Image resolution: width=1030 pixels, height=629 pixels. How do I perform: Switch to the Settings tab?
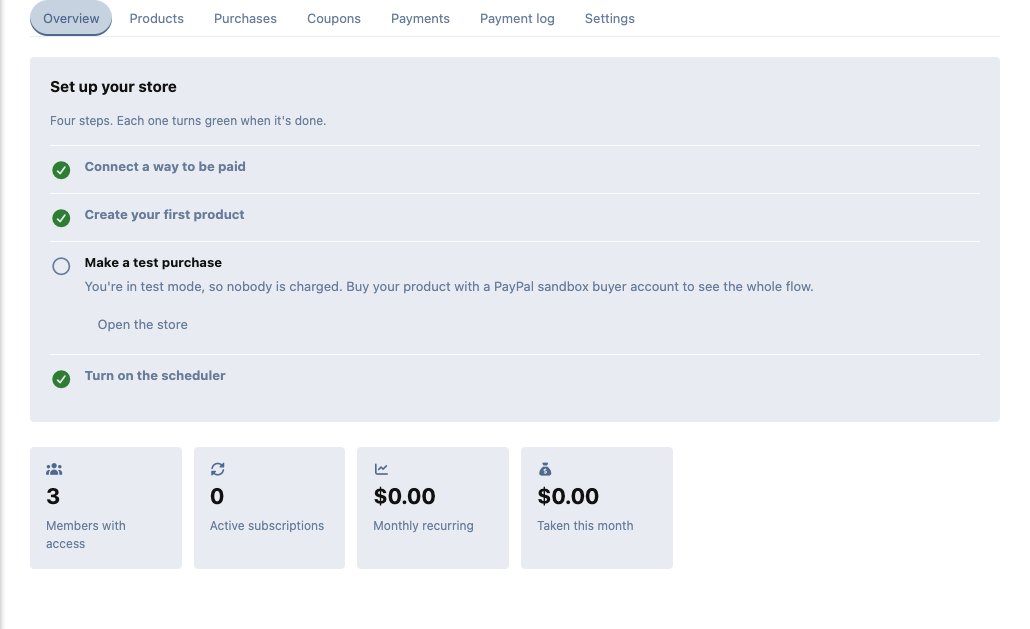point(610,18)
